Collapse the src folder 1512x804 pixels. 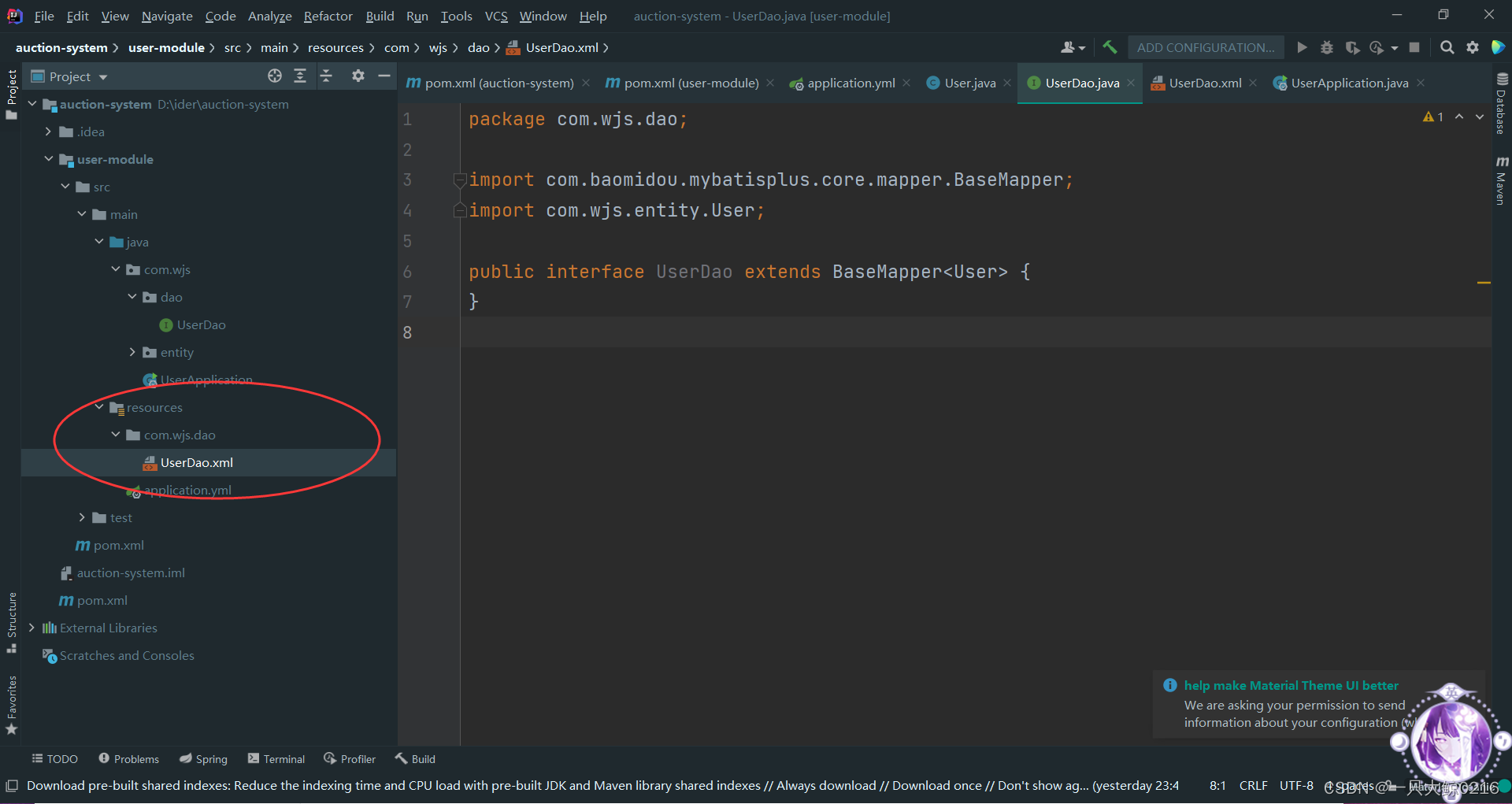pos(65,186)
